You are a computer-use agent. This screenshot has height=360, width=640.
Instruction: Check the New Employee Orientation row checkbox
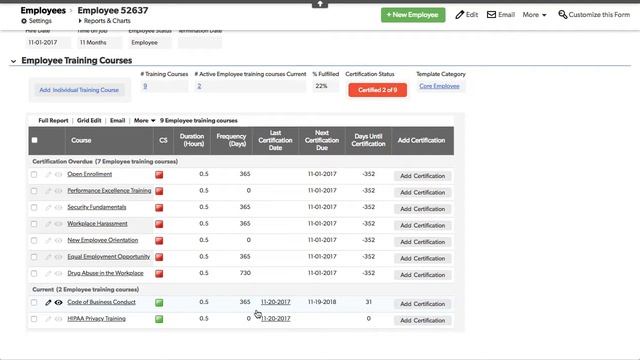(x=34, y=240)
